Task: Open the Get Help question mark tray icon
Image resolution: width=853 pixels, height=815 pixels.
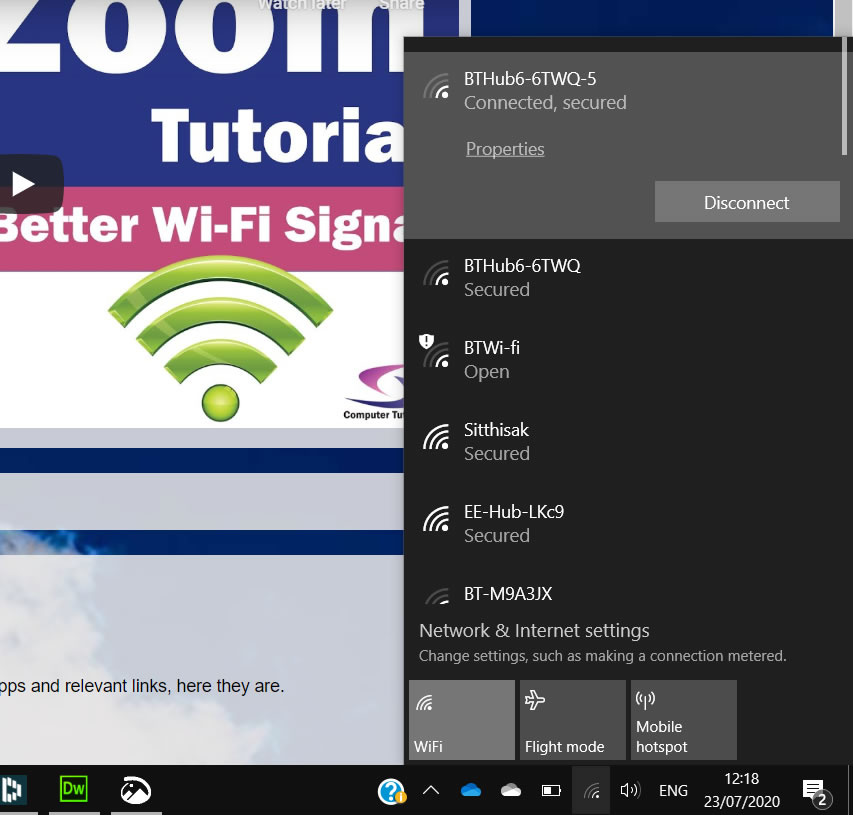Action: tap(391, 791)
